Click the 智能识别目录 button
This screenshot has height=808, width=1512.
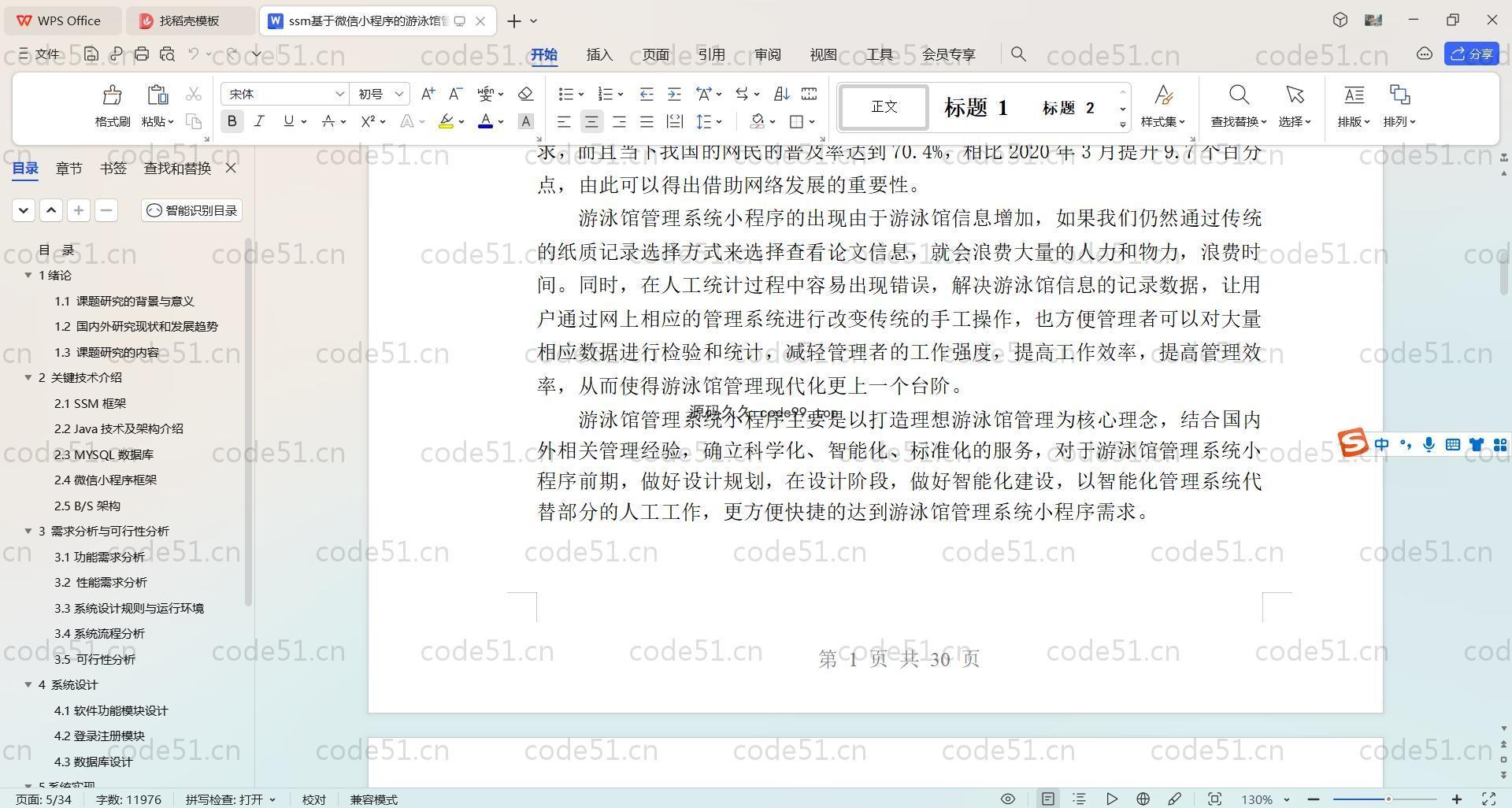(192, 210)
